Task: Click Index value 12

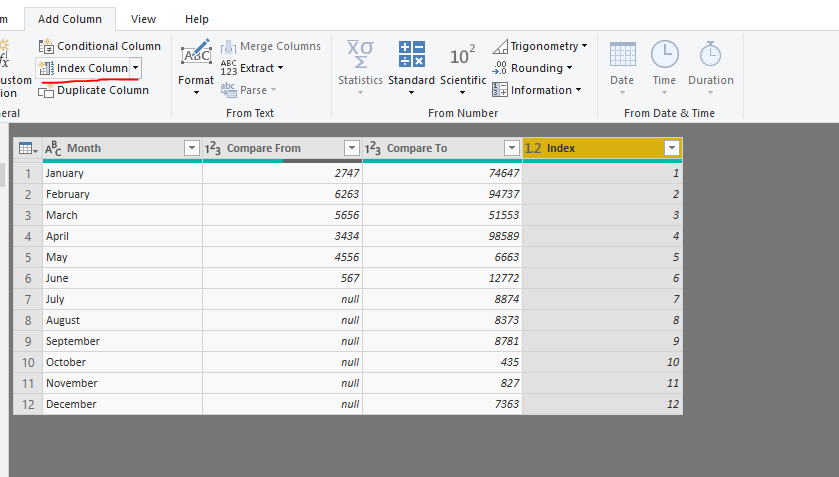Action: 602,404
